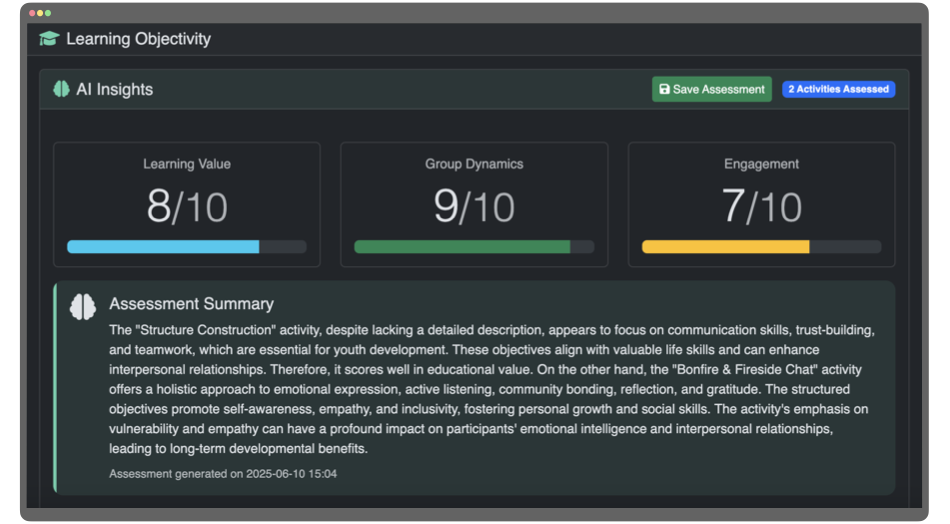Click the yellow Engagement progress bar
This screenshot has width=950, height=524.
(x=762, y=247)
